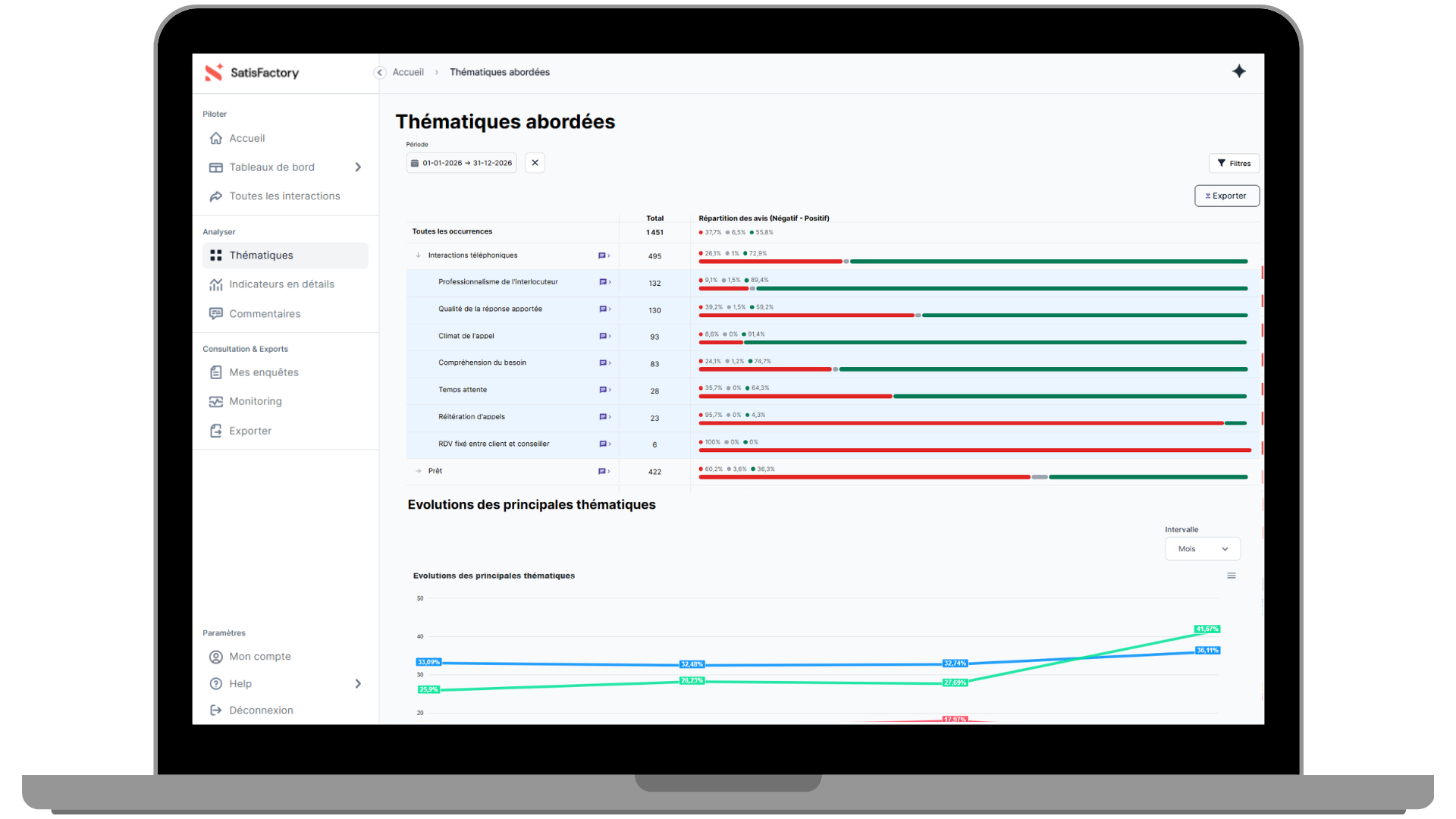Screen dimensions: 1456x819
Task: Click the Filtres button
Action: tap(1233, 164)
